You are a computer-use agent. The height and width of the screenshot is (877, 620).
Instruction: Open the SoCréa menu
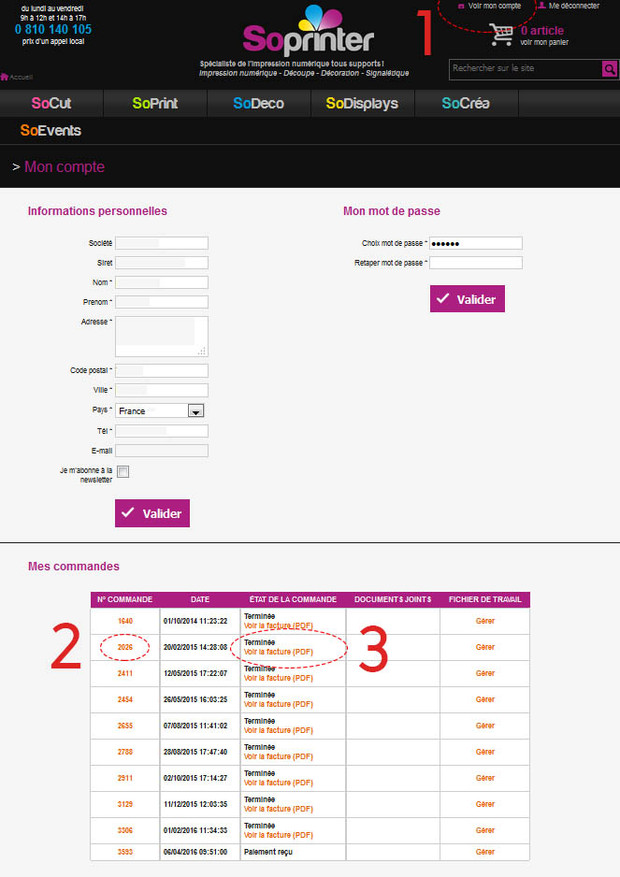click(466, 103)
